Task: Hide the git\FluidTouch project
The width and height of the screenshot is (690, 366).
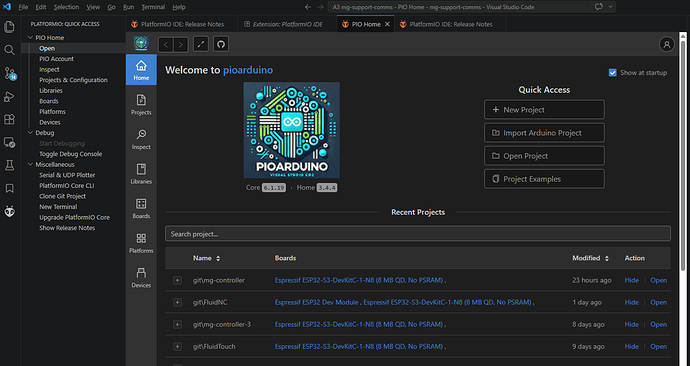Action: pyautogui.click(x=631, y=346)
